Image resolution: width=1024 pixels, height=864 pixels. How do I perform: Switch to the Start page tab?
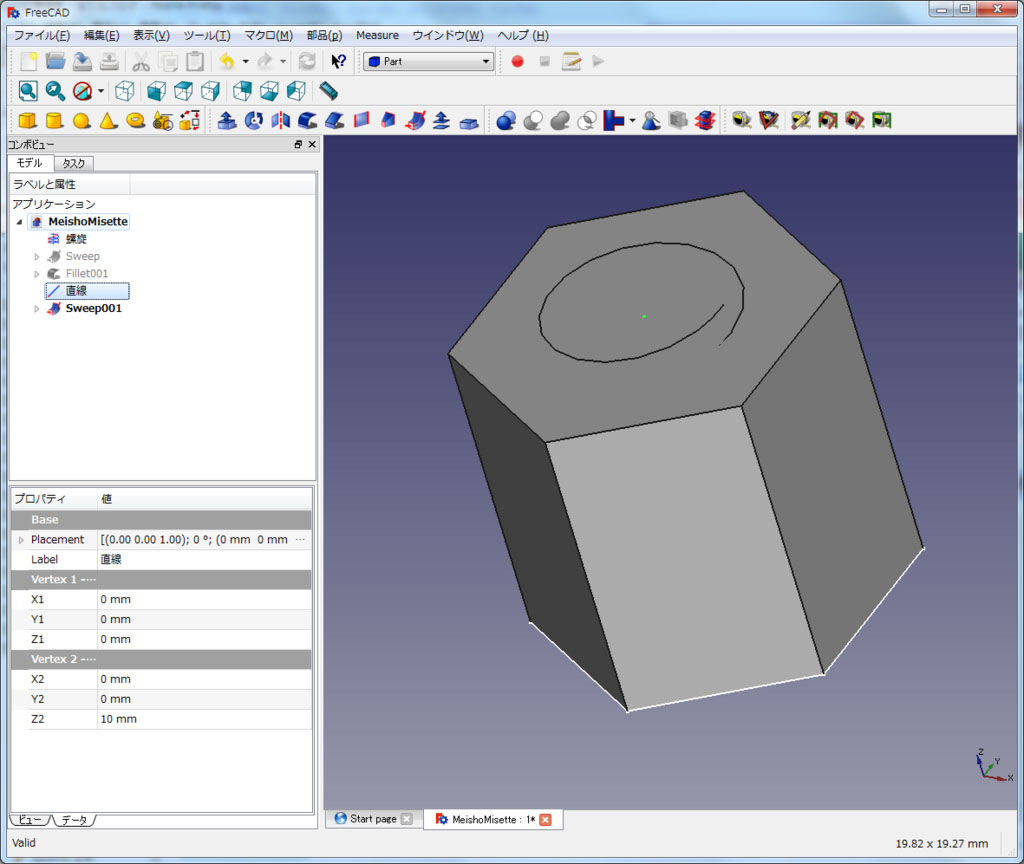373,819
